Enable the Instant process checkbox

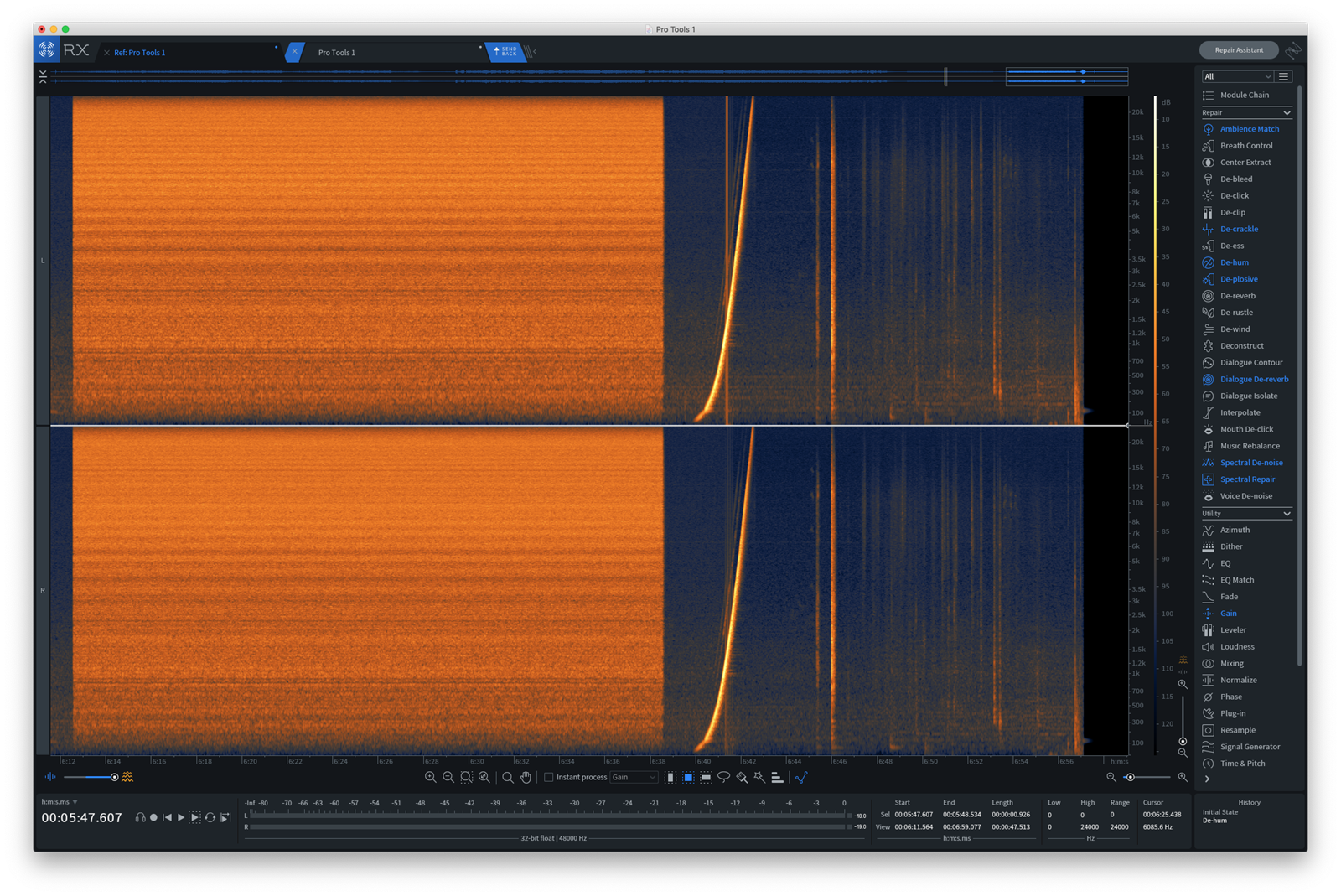pyautogui.click(x=549, y=777)
